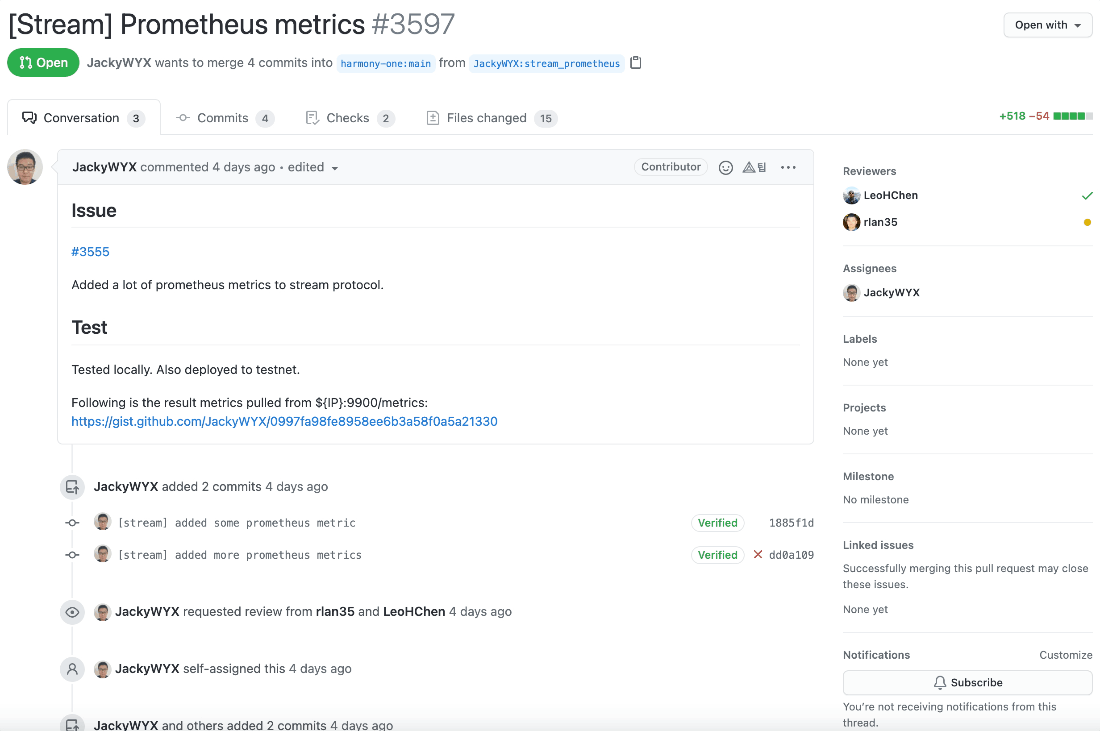Click the JackyWYX assignee name

tap(892, 293)
